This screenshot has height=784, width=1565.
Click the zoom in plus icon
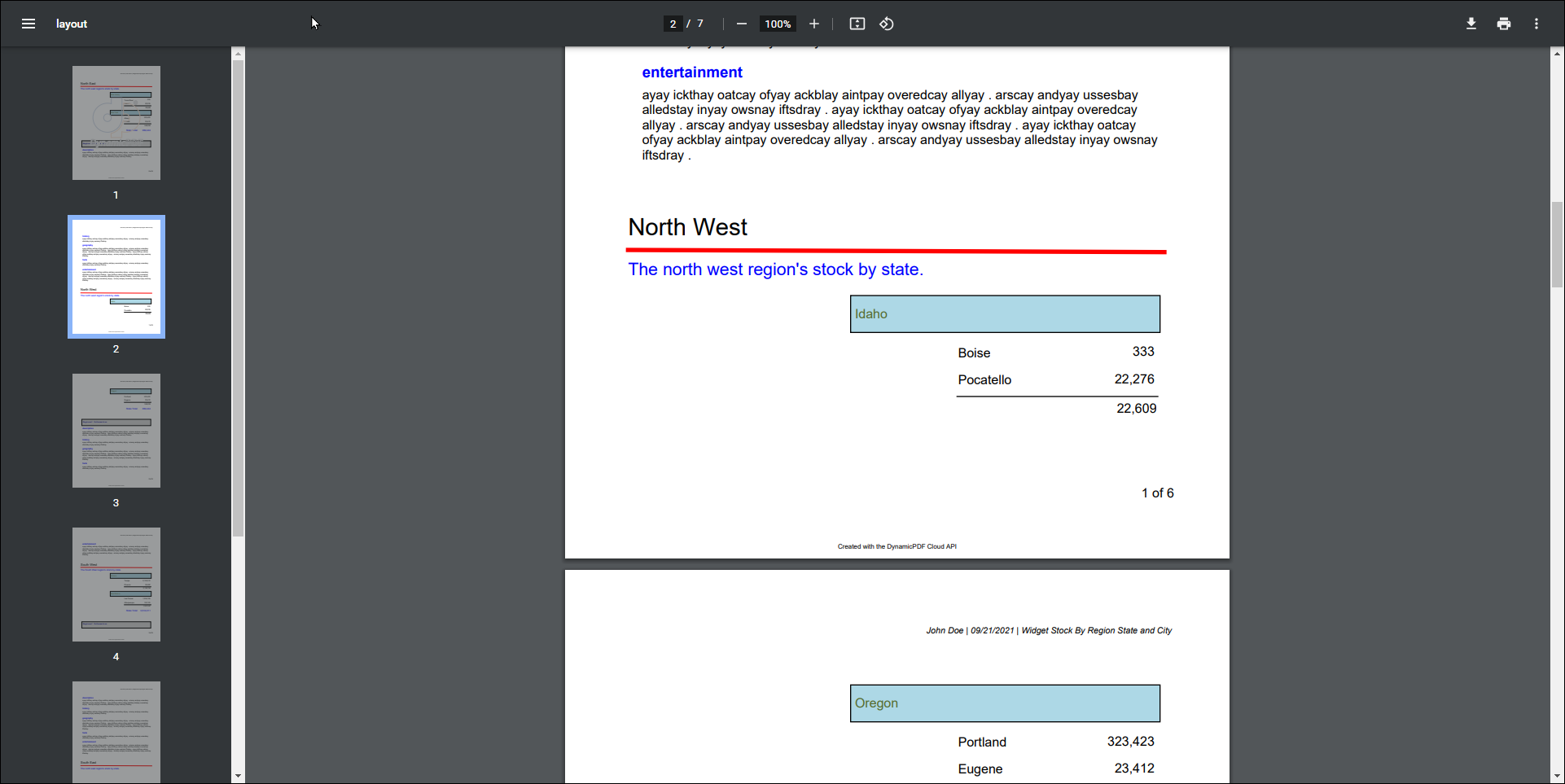(813, 24)
